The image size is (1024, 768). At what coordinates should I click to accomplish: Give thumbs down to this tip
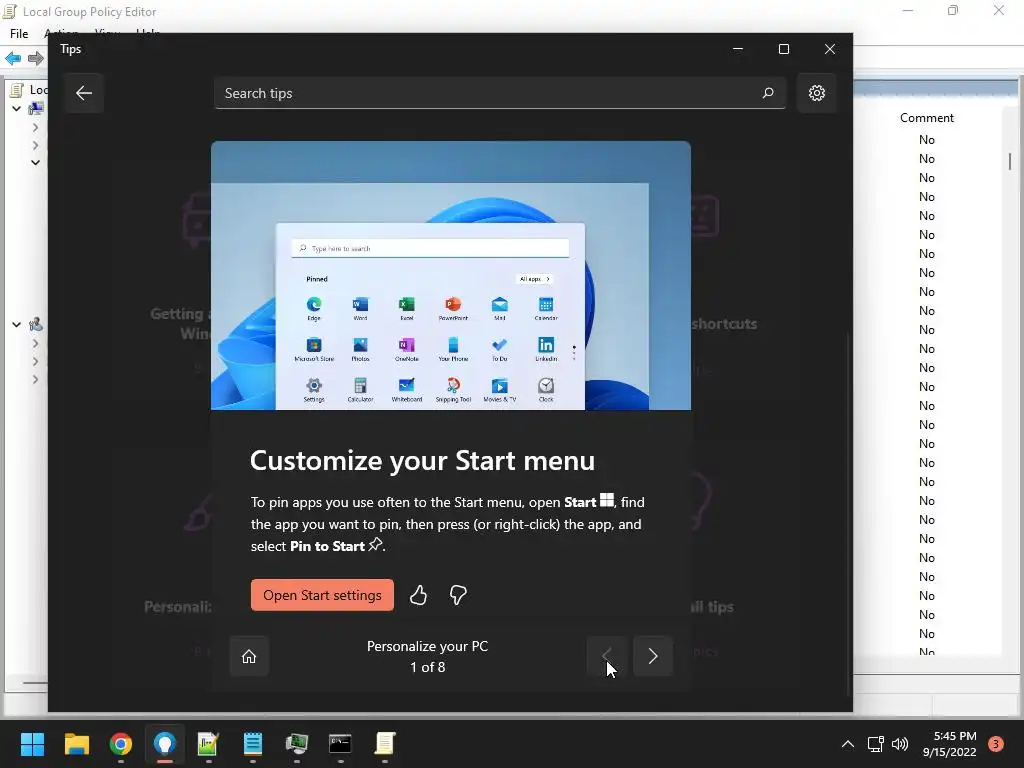[458, 595]
